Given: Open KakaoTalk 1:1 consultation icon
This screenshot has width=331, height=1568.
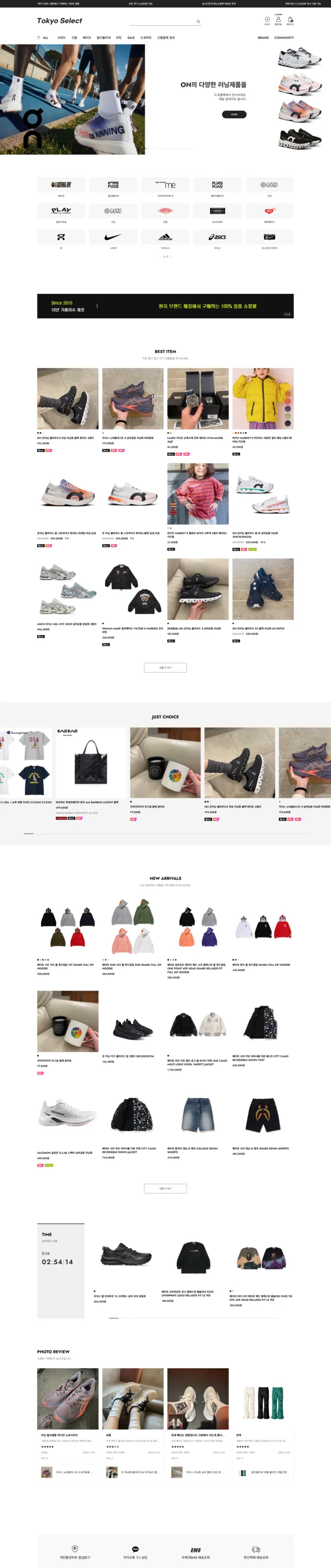Looking at the screenshot, I should [x=135, y=1549].
